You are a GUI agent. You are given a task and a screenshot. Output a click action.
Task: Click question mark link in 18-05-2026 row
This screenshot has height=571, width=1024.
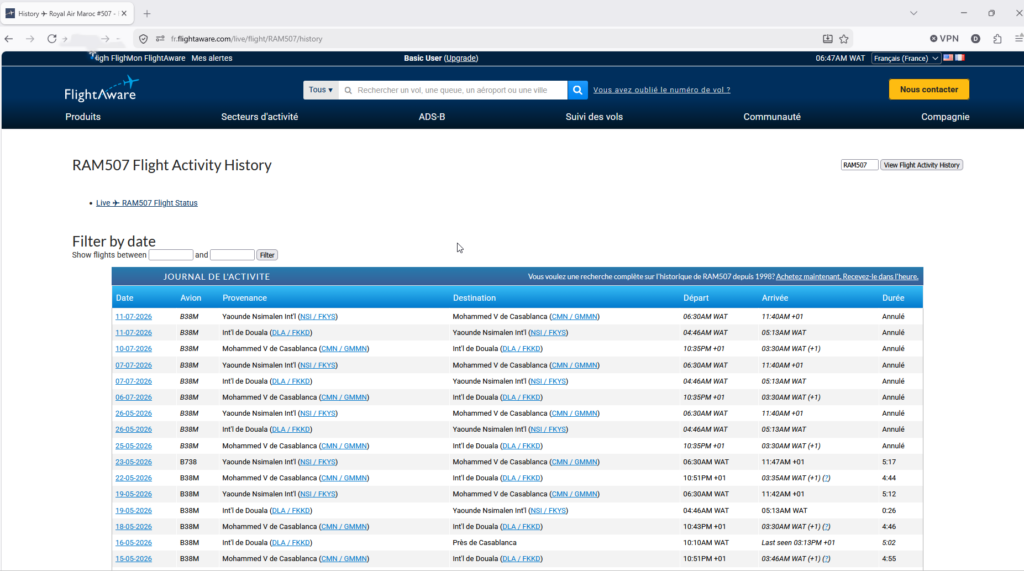pos(826,527)
